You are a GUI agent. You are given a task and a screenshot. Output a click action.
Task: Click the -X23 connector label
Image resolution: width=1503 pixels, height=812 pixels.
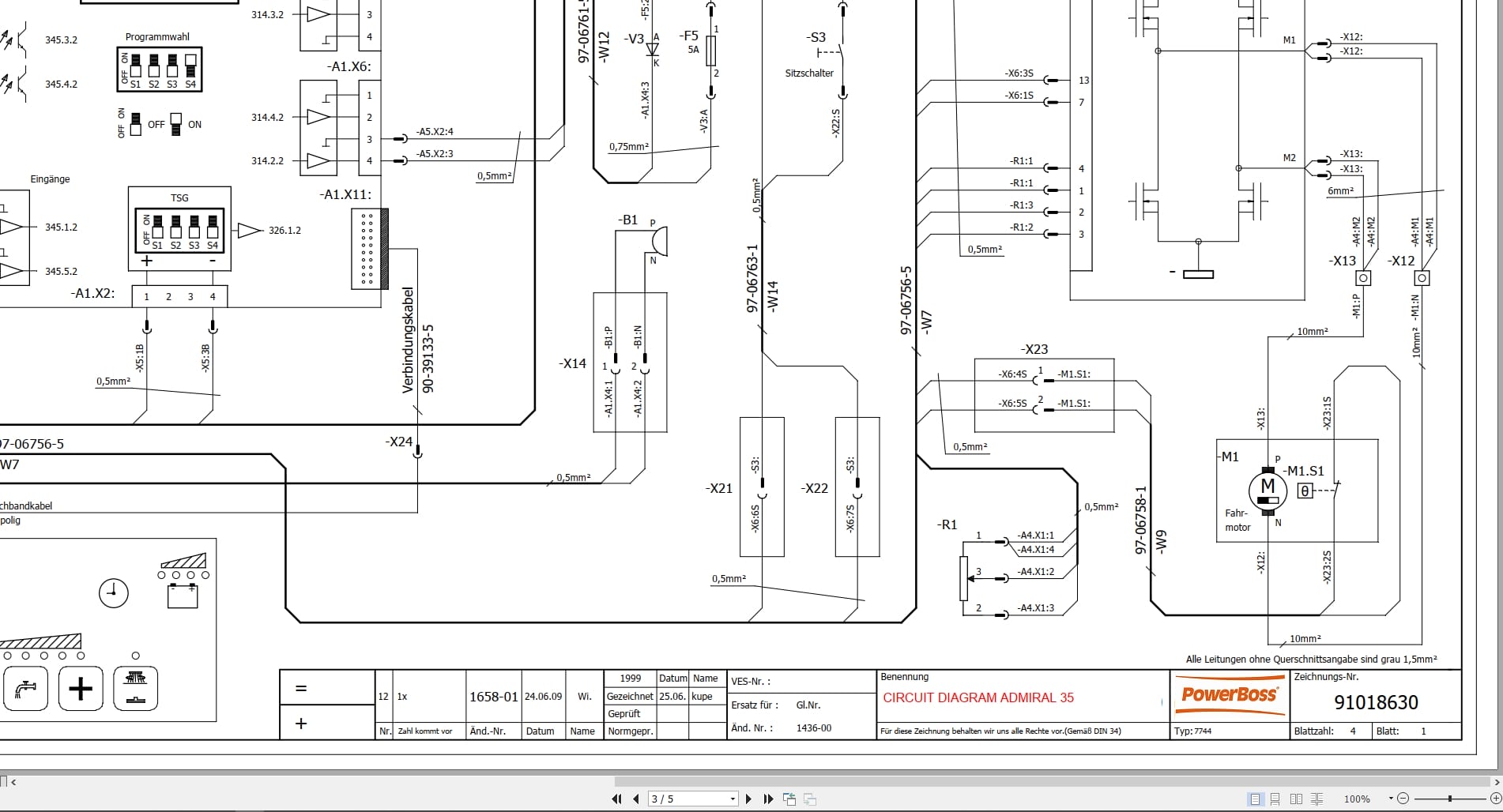[x=1034, y=349]
